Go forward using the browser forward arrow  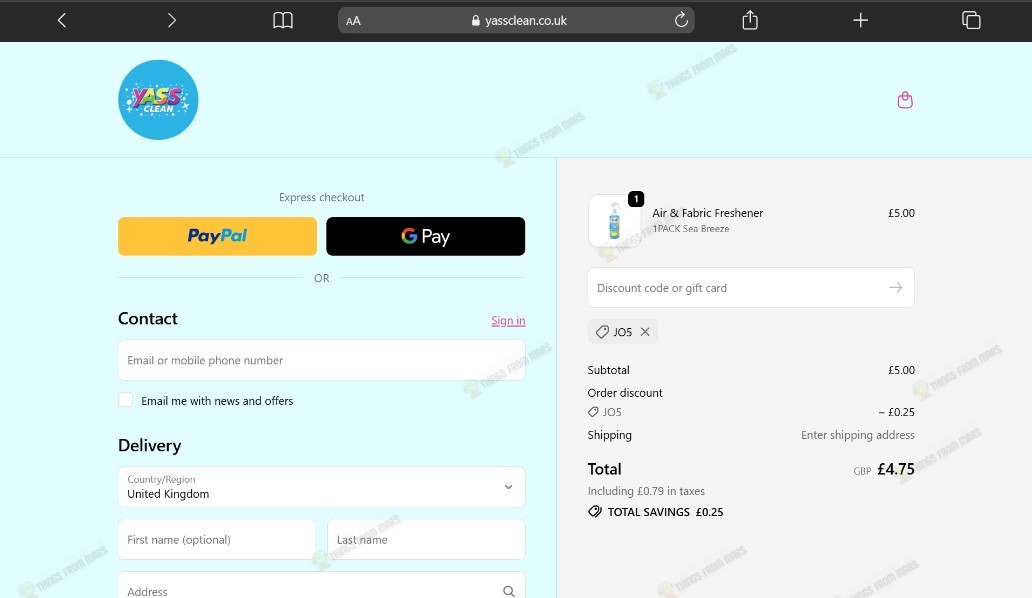tap(172, 20)
